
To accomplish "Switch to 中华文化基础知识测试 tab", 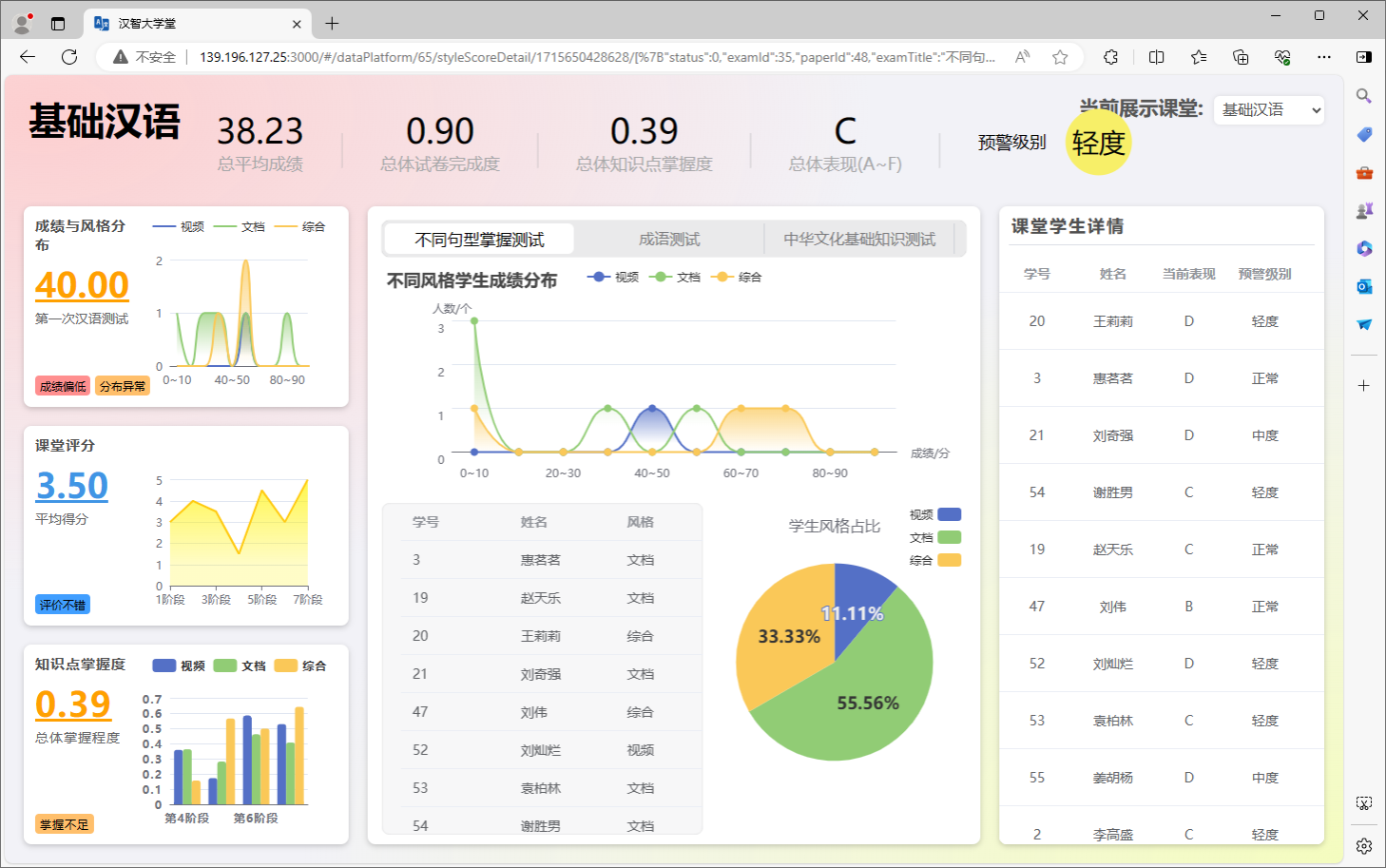I will tap(859, 240).
